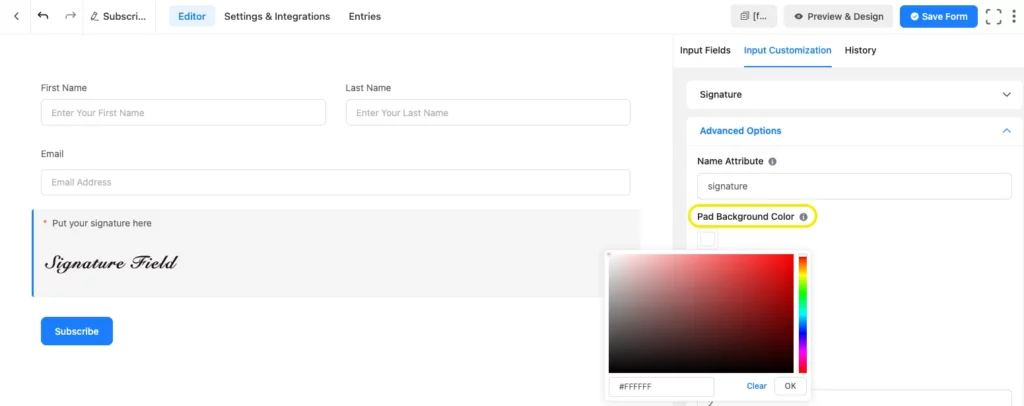Click the Last Name input field

488,112
